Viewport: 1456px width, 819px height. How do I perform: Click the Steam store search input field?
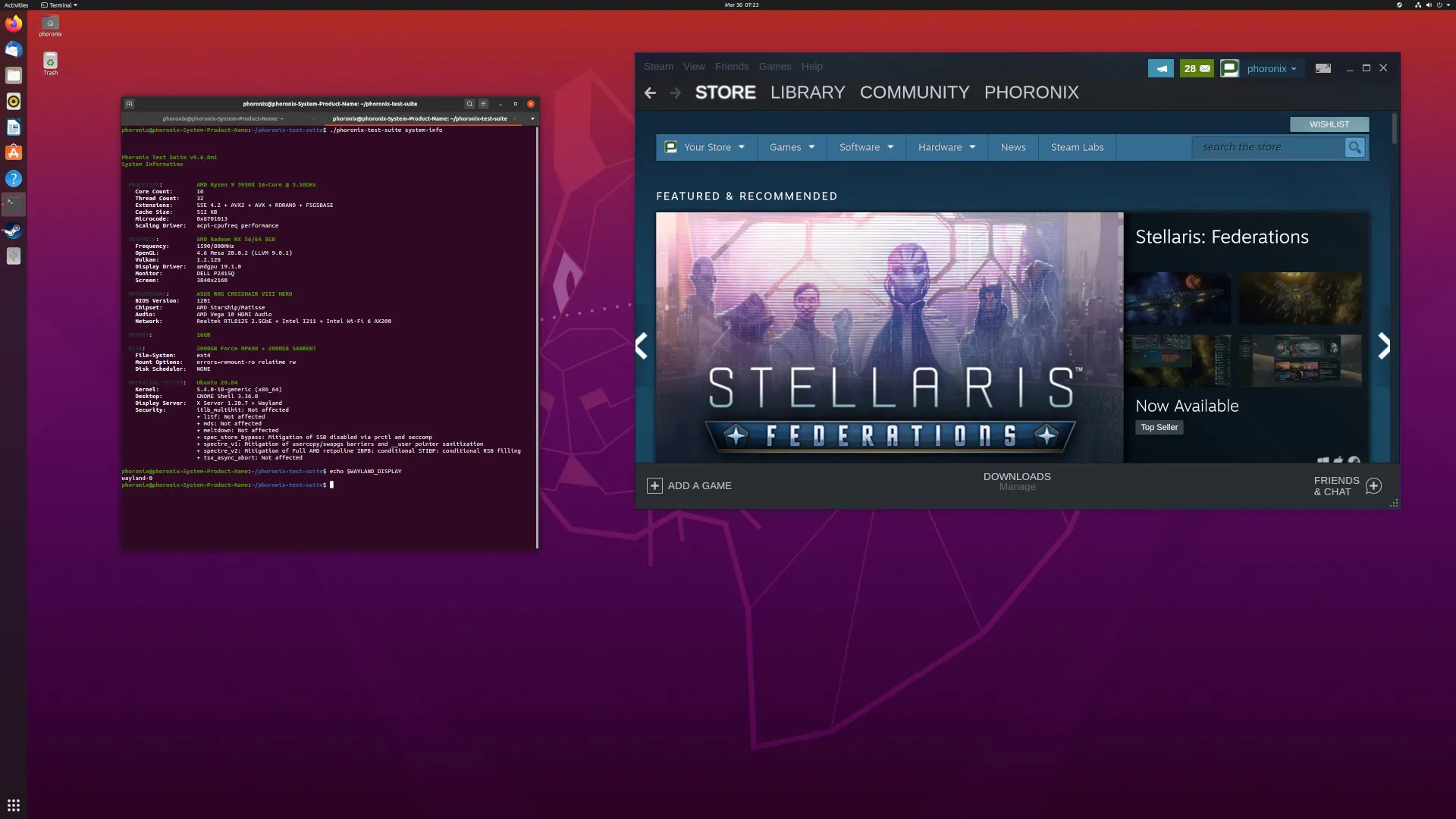click(x=1270, y=147)
